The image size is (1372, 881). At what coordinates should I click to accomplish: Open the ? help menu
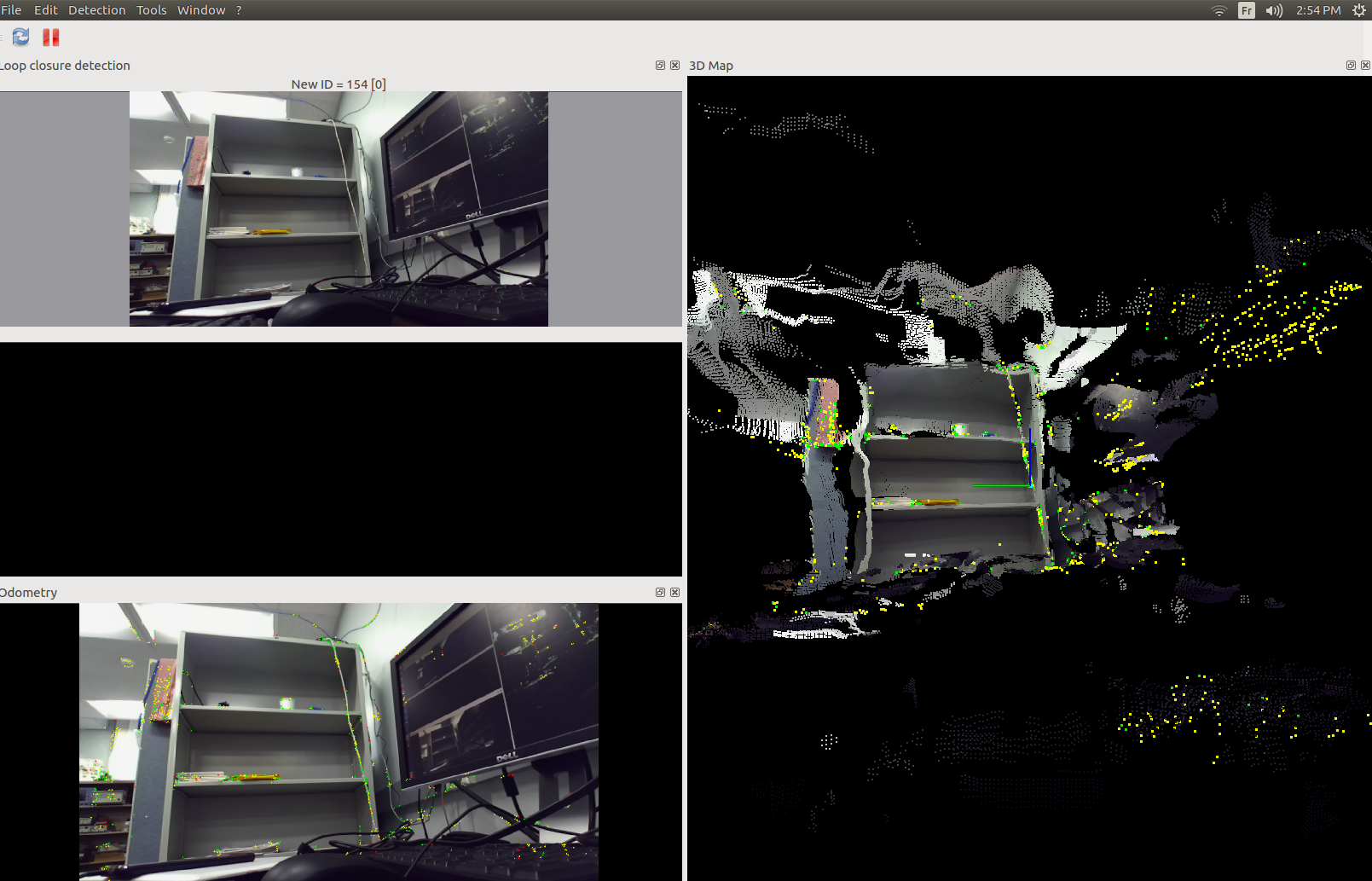(x=239, y=10)
